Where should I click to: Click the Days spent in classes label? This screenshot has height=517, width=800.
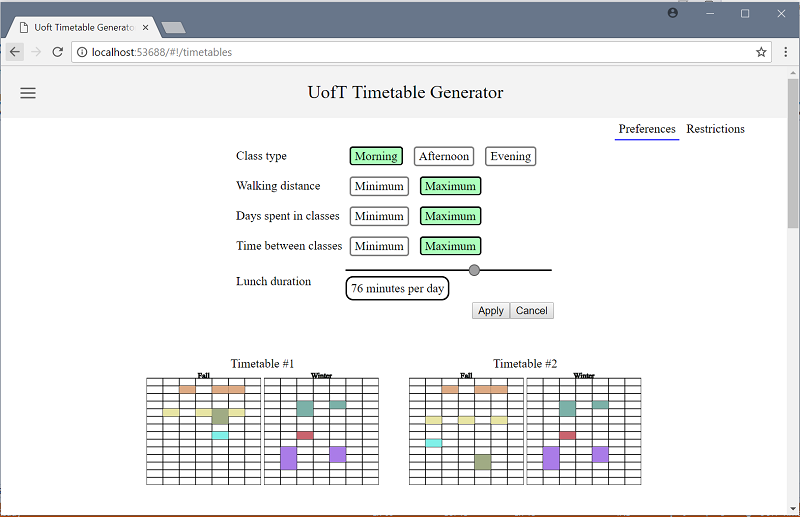click(x=288, y=216)
